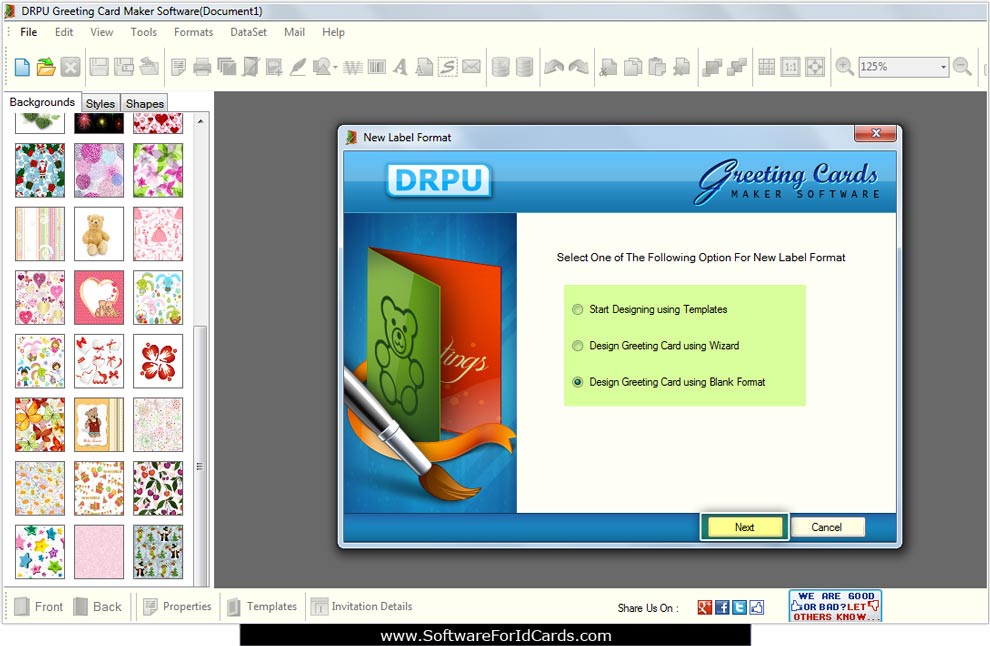Click the zoom out magnifier icon
Image resolution: width=990 pixels, height=646 pixels.
(x=962, y=66)
